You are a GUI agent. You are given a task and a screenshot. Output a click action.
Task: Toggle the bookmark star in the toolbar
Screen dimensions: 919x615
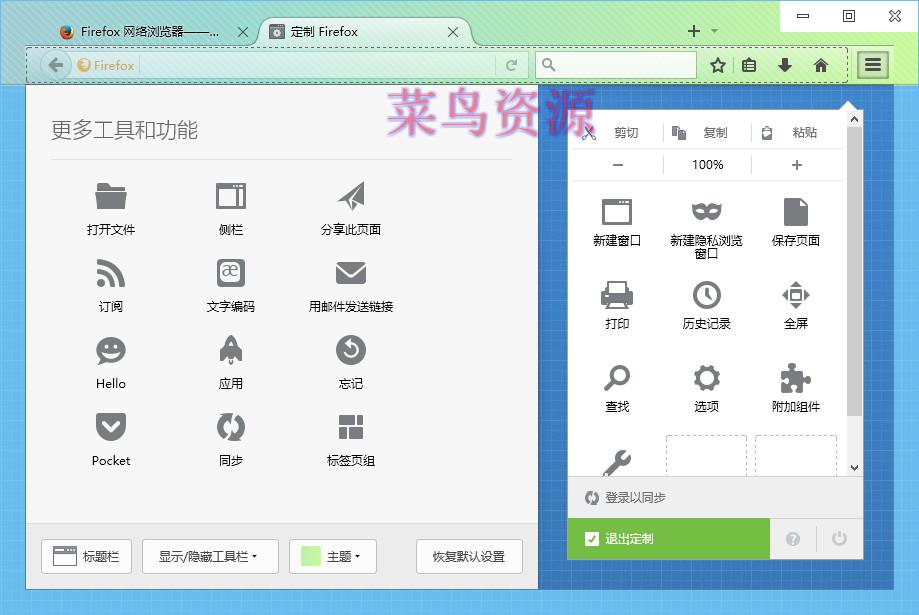click(x=717, y=64)
